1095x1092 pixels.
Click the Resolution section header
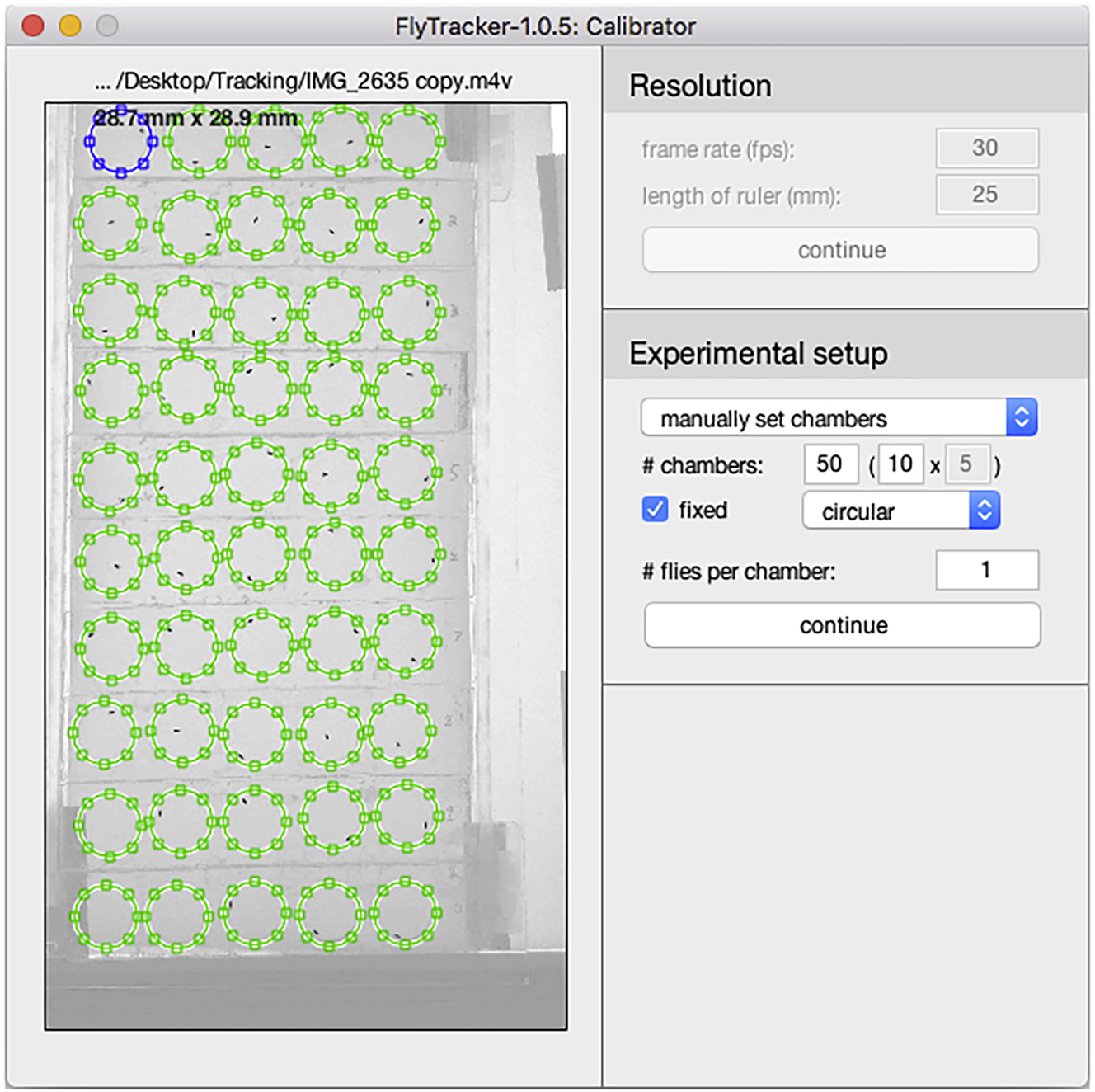coord(700,85)
